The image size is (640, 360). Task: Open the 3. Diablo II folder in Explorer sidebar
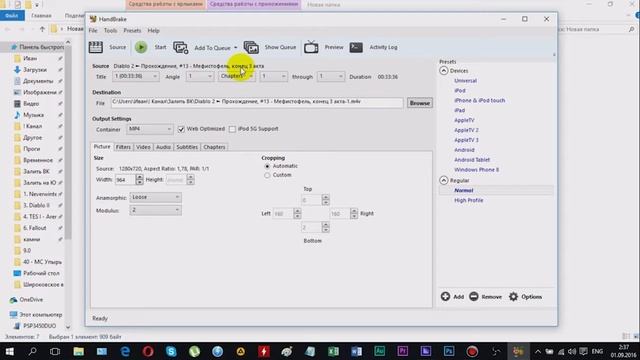36,205
